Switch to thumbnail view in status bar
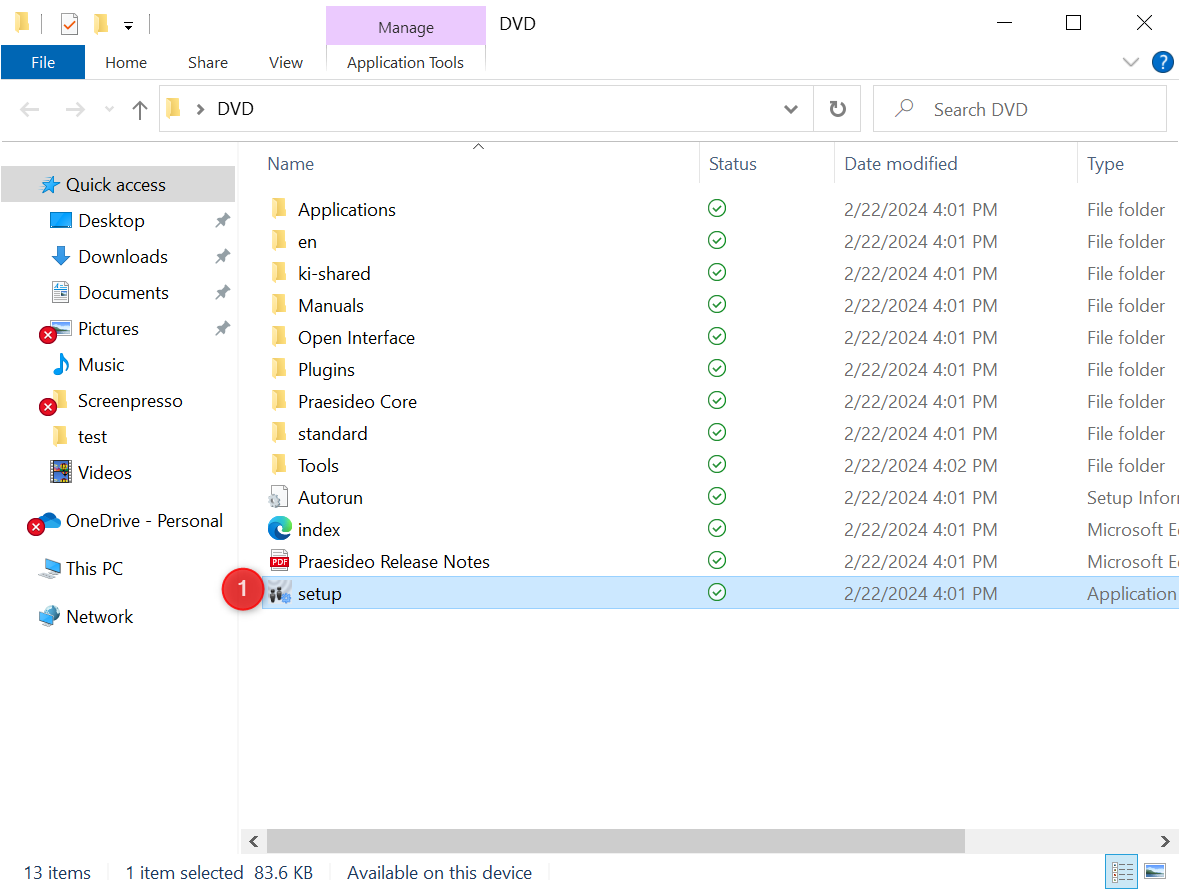 coord(1156,871)
